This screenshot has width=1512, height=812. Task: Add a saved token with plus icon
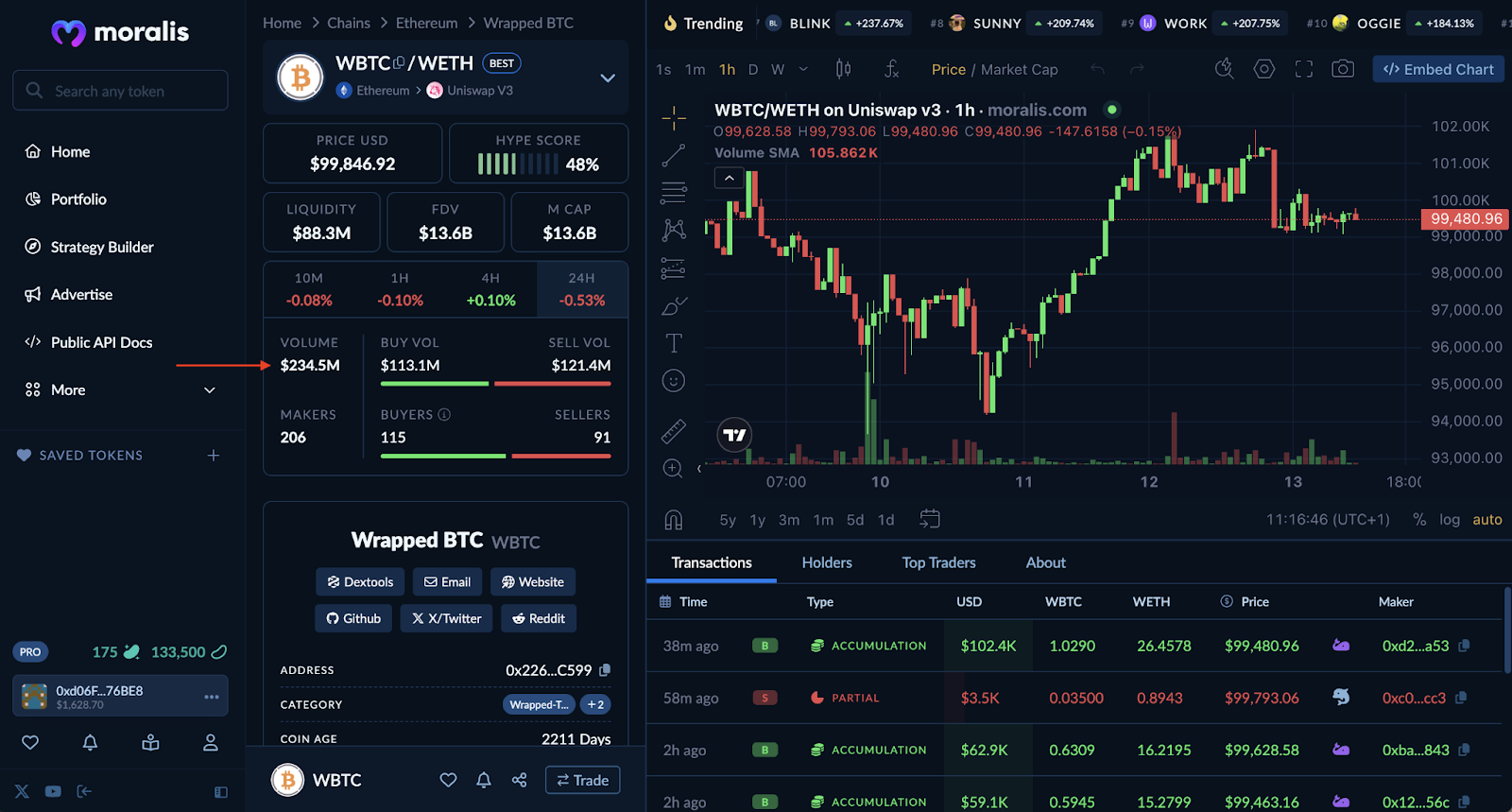pos(214,456)
